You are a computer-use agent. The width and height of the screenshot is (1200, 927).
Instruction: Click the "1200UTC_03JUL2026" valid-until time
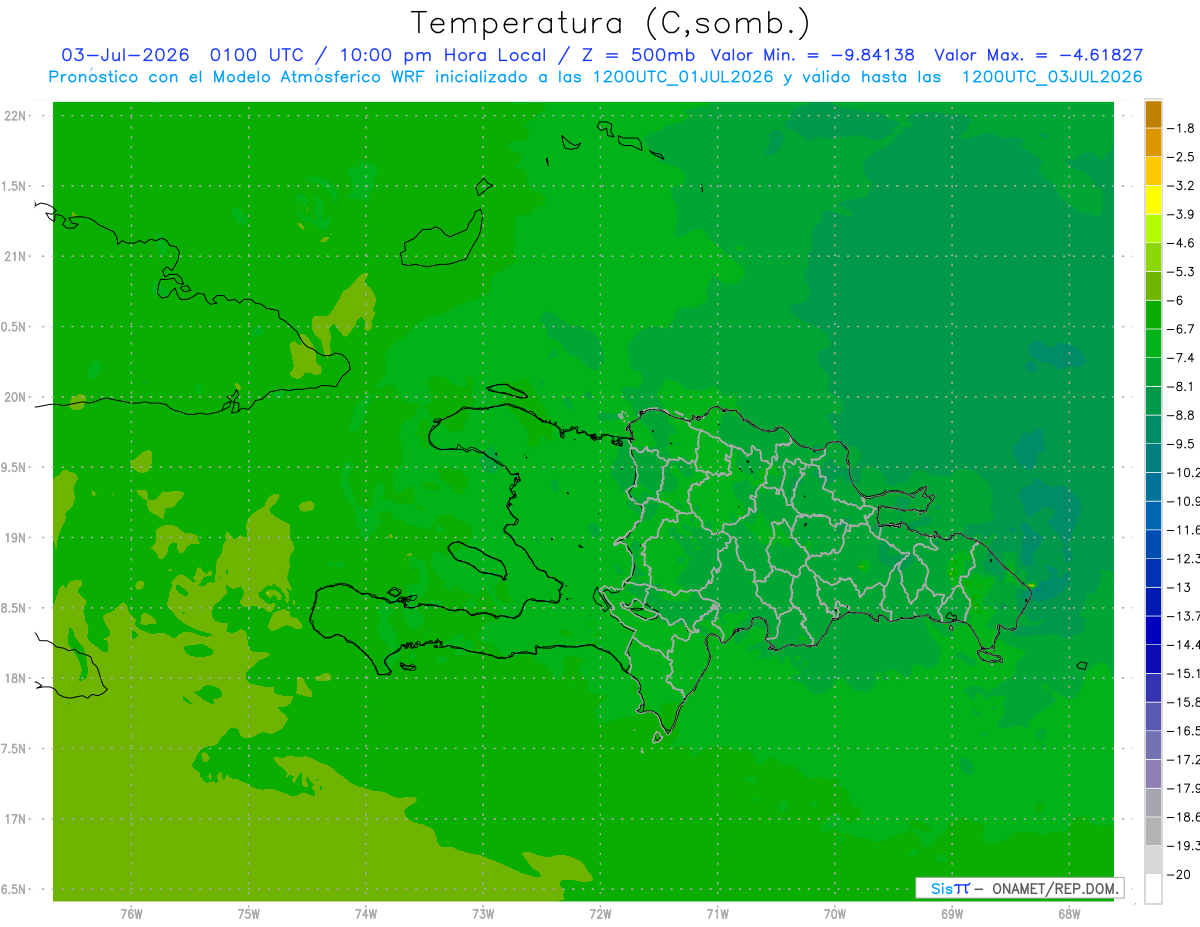click(1051, 77)
